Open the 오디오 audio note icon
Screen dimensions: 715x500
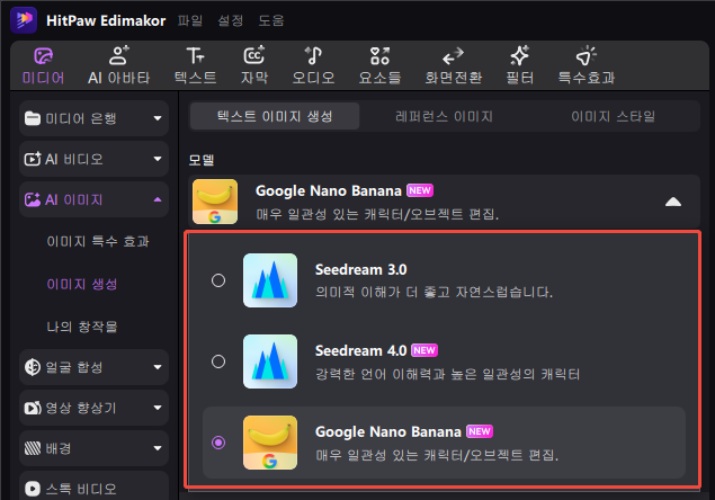(313, 56)
